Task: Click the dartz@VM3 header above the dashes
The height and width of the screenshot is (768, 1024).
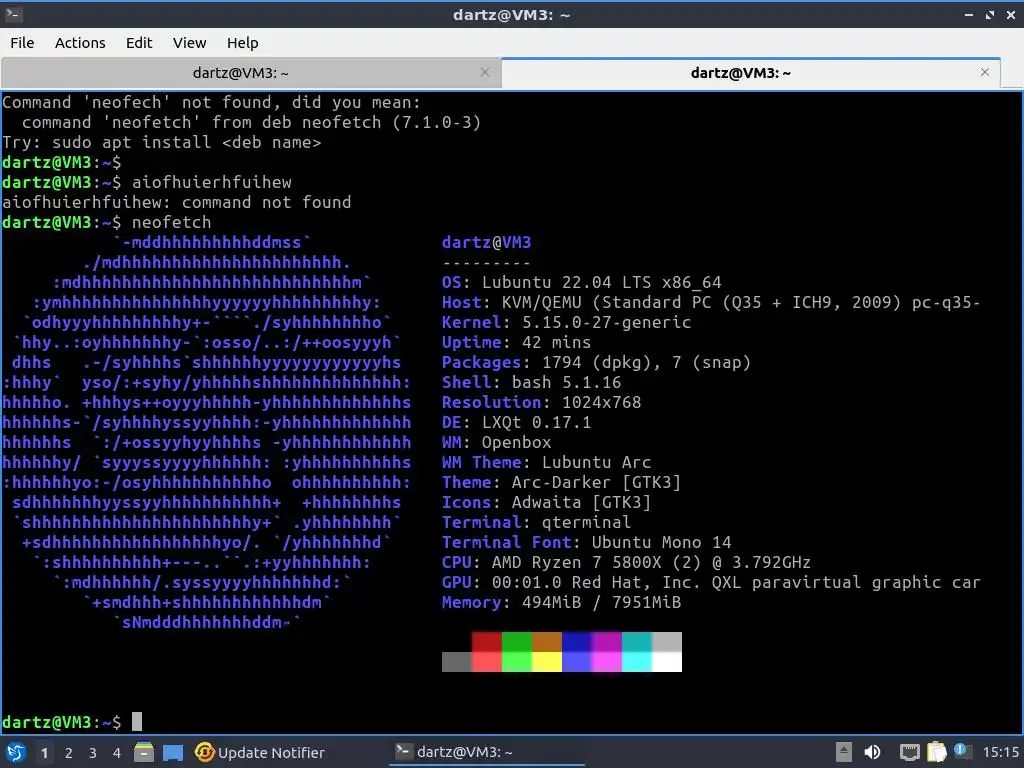Action: pyautogui.click(x=487, y=243)
